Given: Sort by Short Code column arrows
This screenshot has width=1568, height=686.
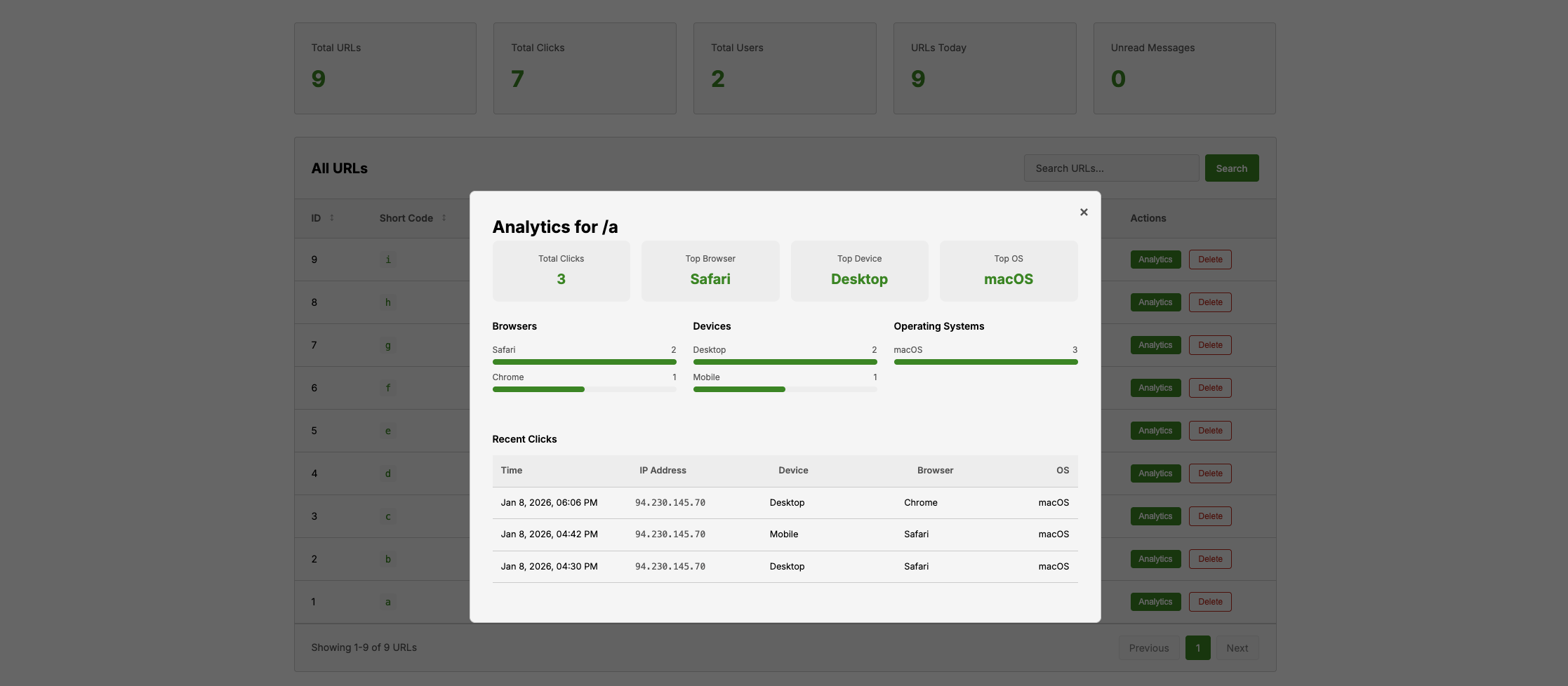Looking at the screenshot, I should tap(444, 218).
